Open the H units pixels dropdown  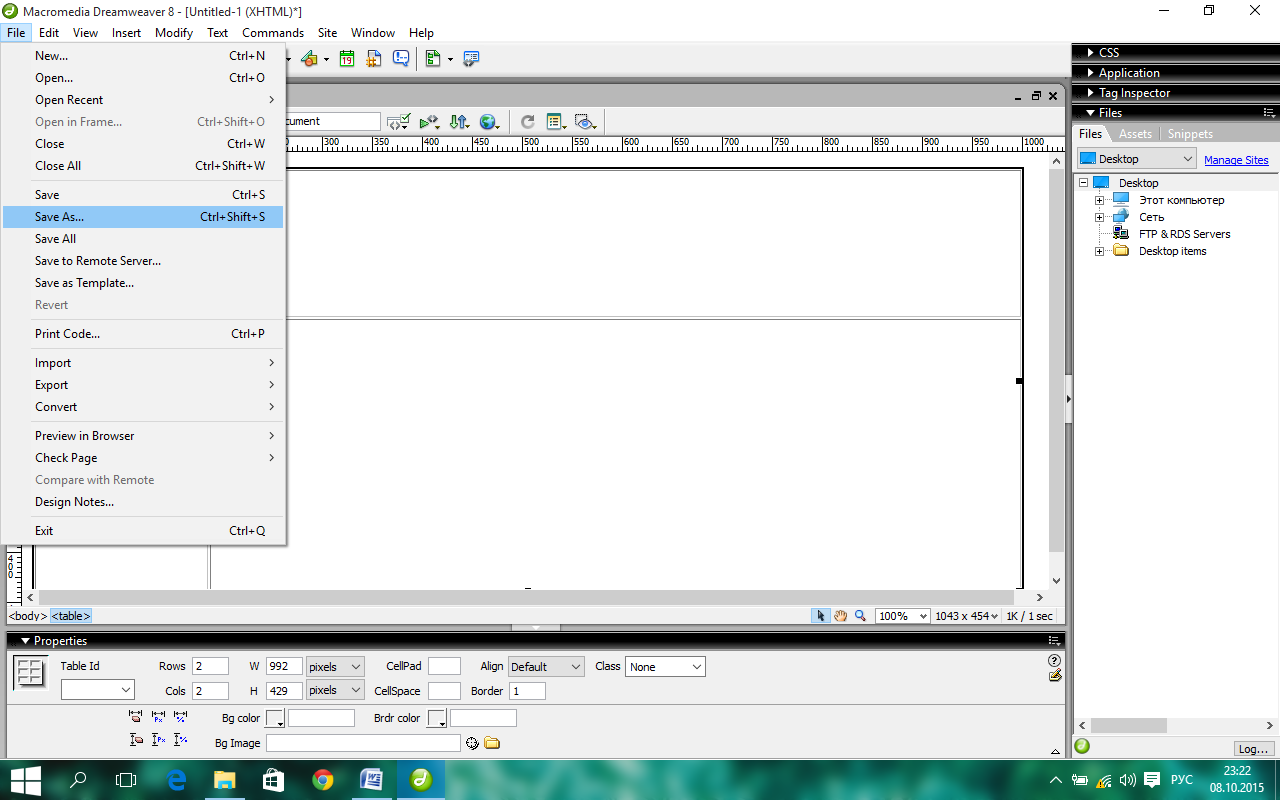point(335,690)
